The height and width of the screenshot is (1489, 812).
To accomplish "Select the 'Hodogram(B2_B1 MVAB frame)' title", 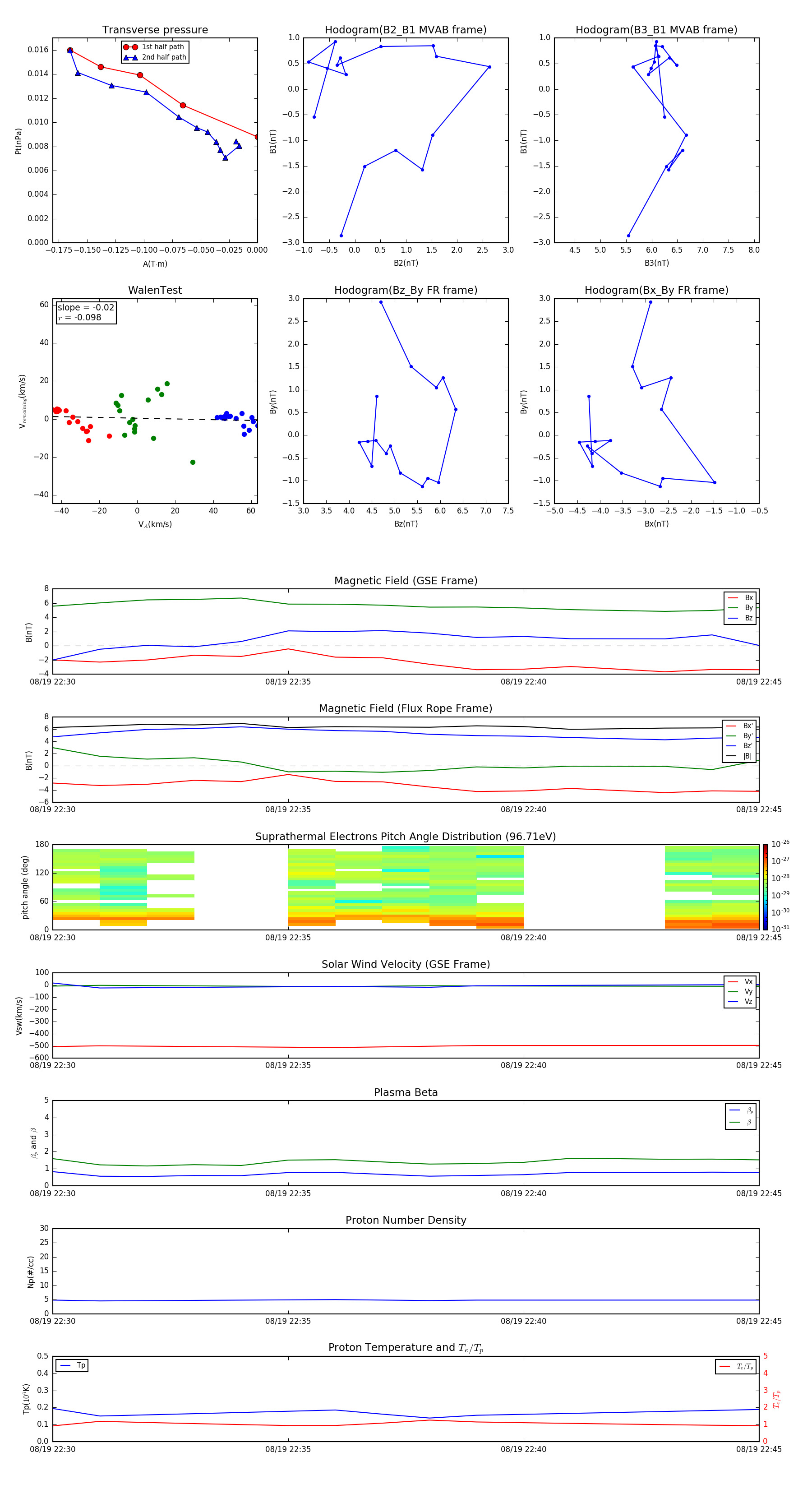I will click(x=406, y=30).
